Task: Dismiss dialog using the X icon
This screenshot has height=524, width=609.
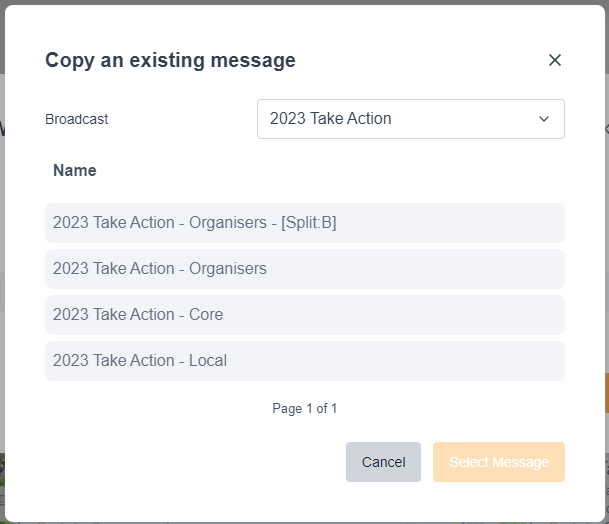Action: 555,60
